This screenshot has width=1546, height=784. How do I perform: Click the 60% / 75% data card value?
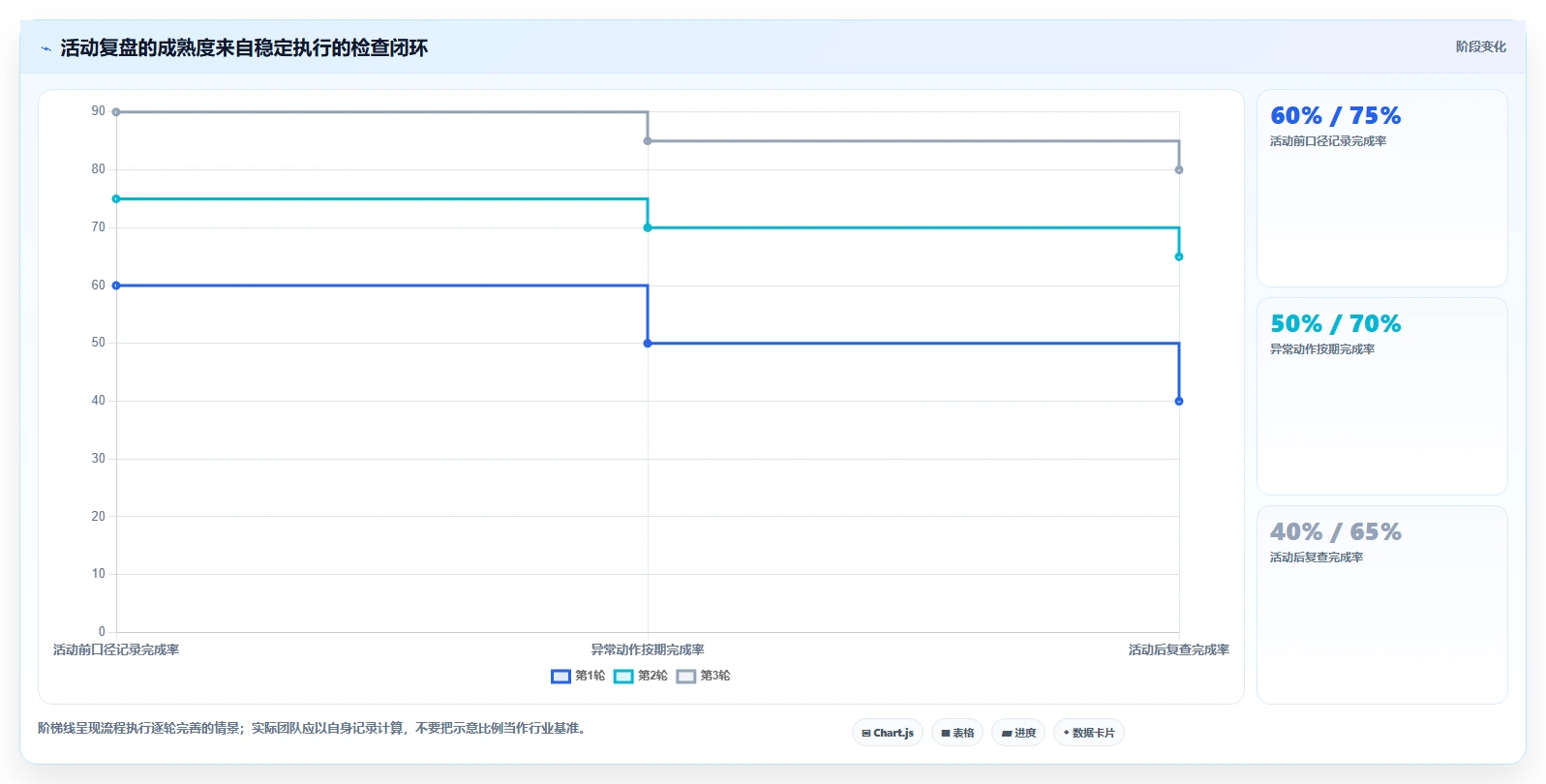tap(1335, 116)
